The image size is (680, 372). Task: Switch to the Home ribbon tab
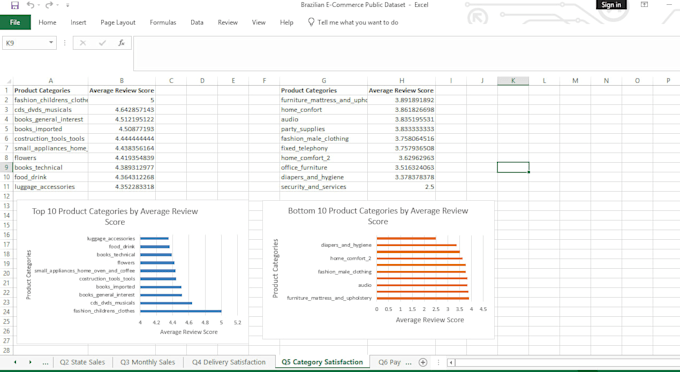[x=47, y=23]
